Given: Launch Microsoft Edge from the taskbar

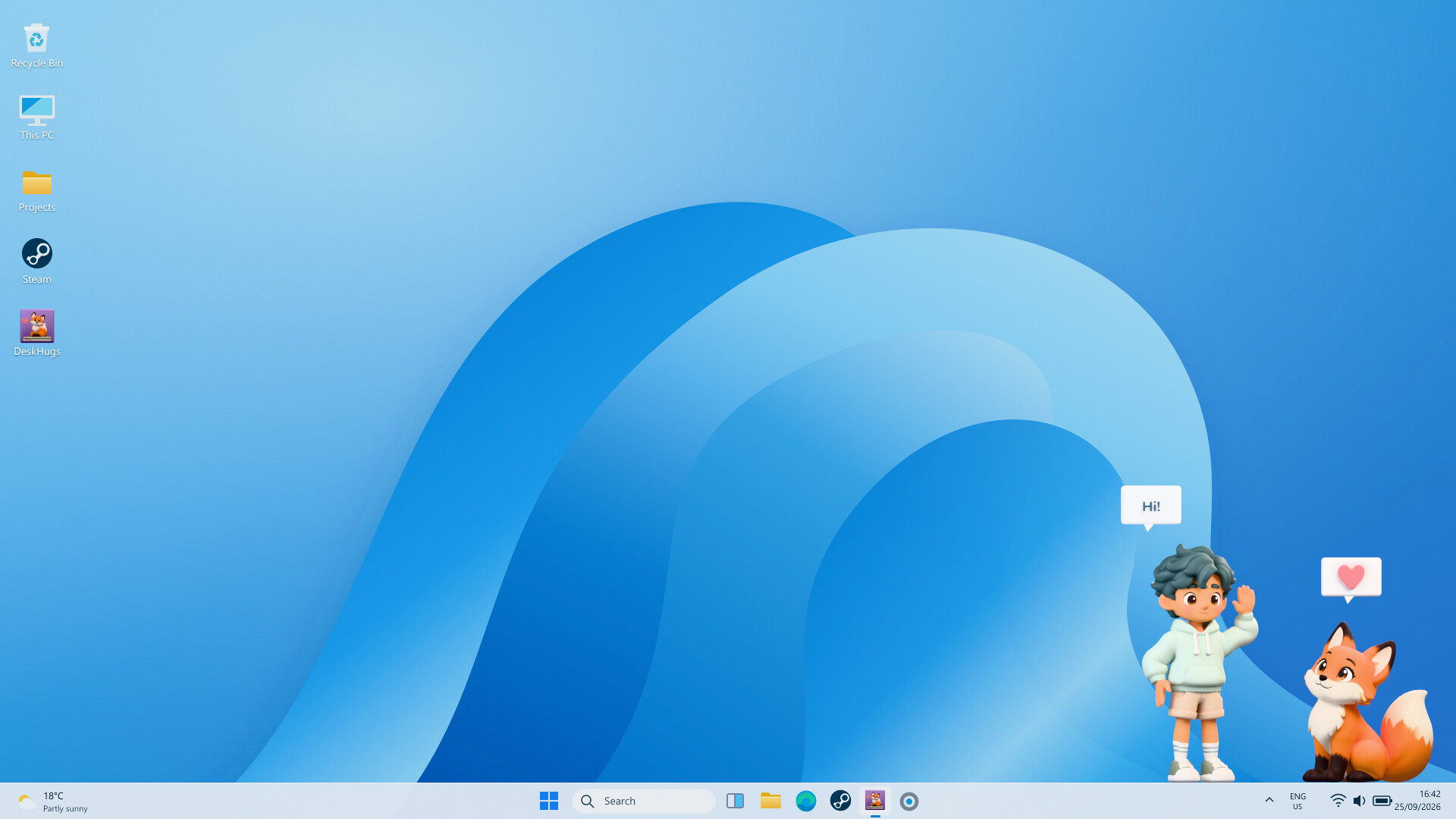Looking at the screenshot, I should coord(805,801).
